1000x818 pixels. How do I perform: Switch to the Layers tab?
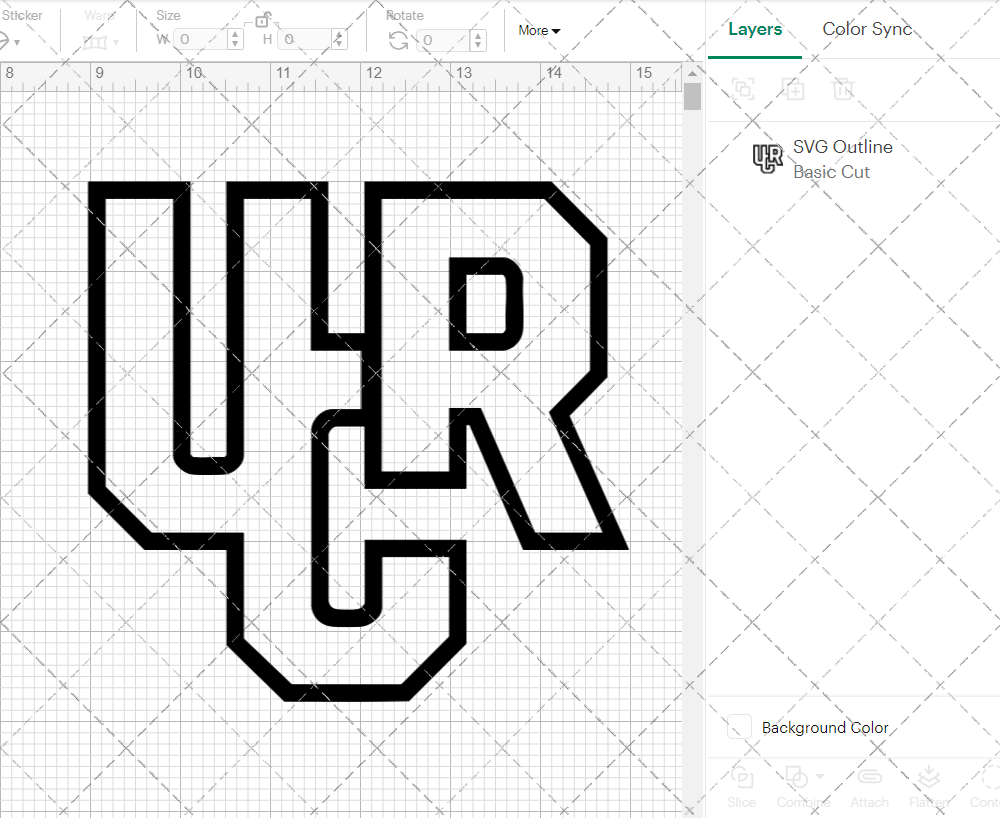click(x=755, y=29)
